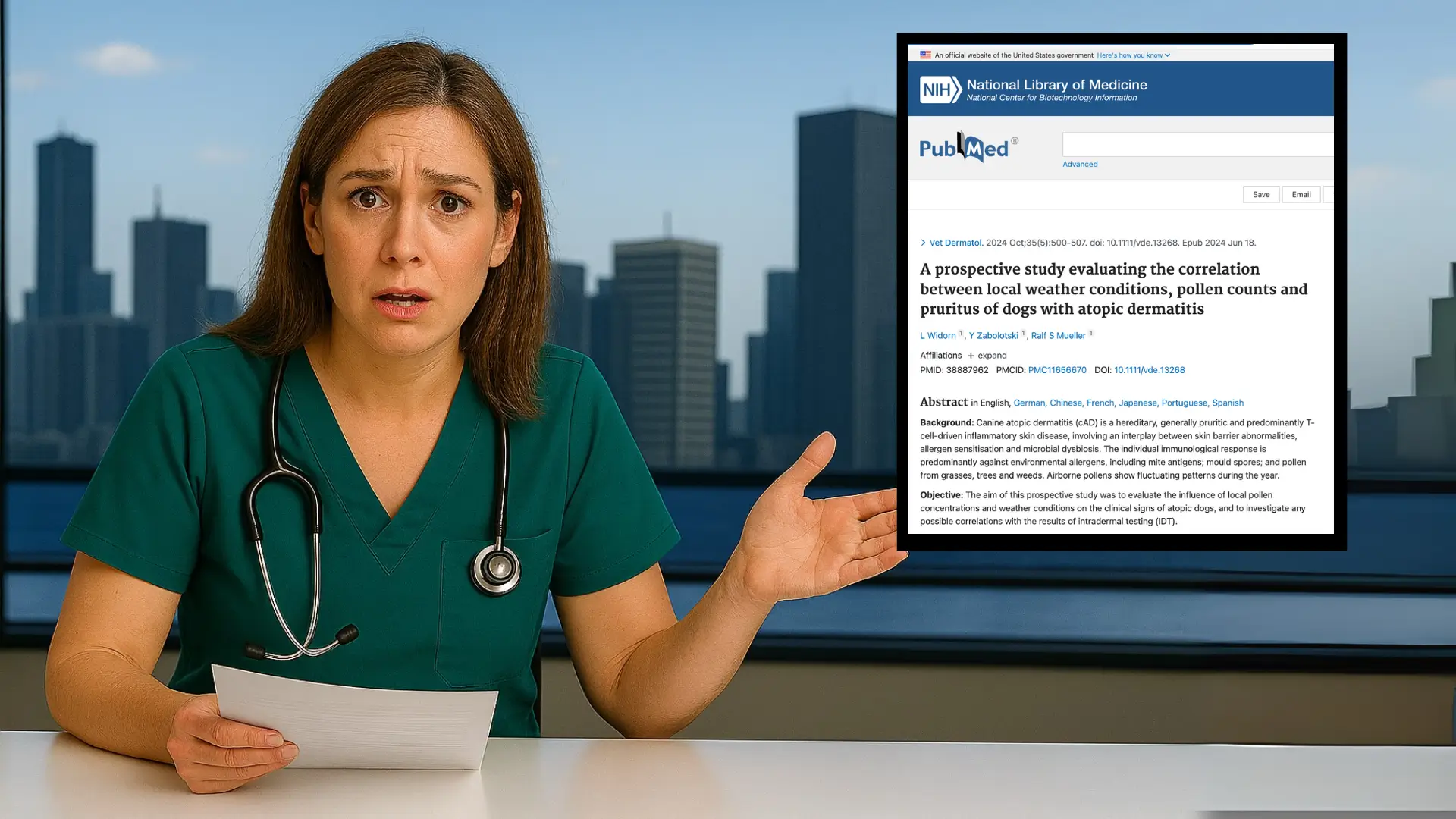Image resolution: width=1456 pixels, height=819 pixels.
Task: Click the NIH logo
Action: [940, 90]
